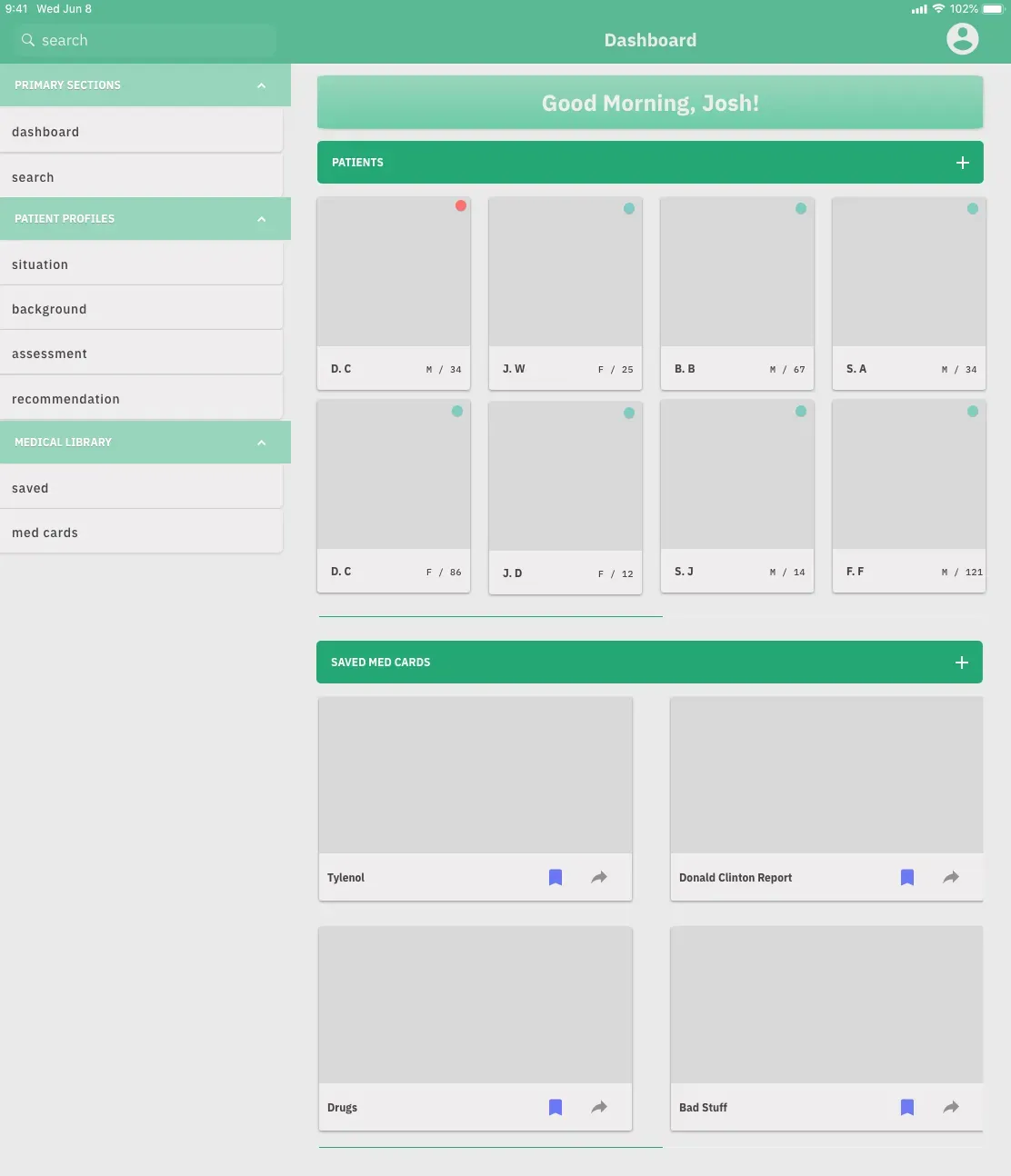Click the PATIENTS section header
1011x1176 pixels.
click(x=650, y=163)
